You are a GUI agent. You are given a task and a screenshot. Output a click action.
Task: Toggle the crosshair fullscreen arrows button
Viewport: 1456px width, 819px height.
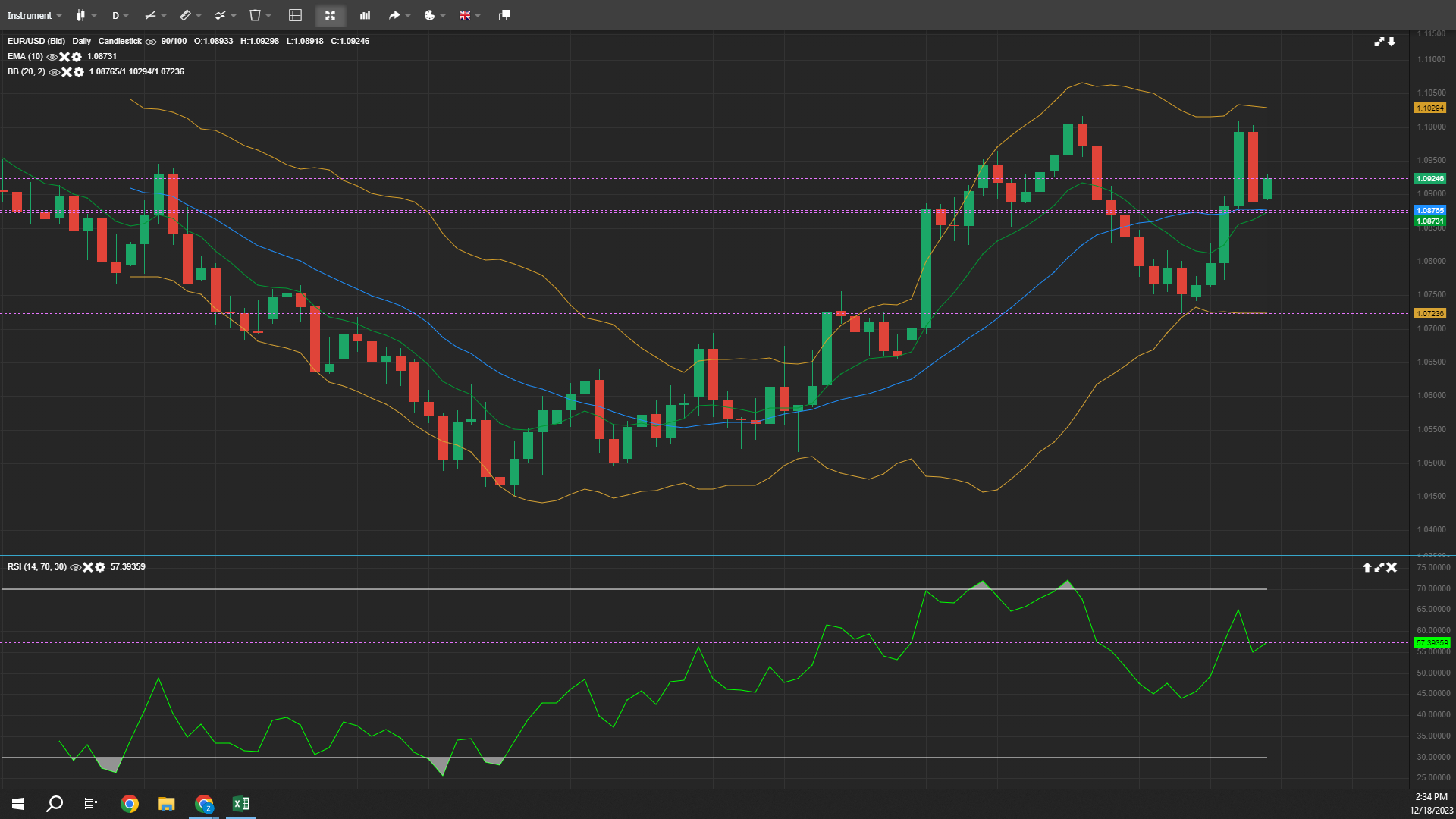pos(330,15)
